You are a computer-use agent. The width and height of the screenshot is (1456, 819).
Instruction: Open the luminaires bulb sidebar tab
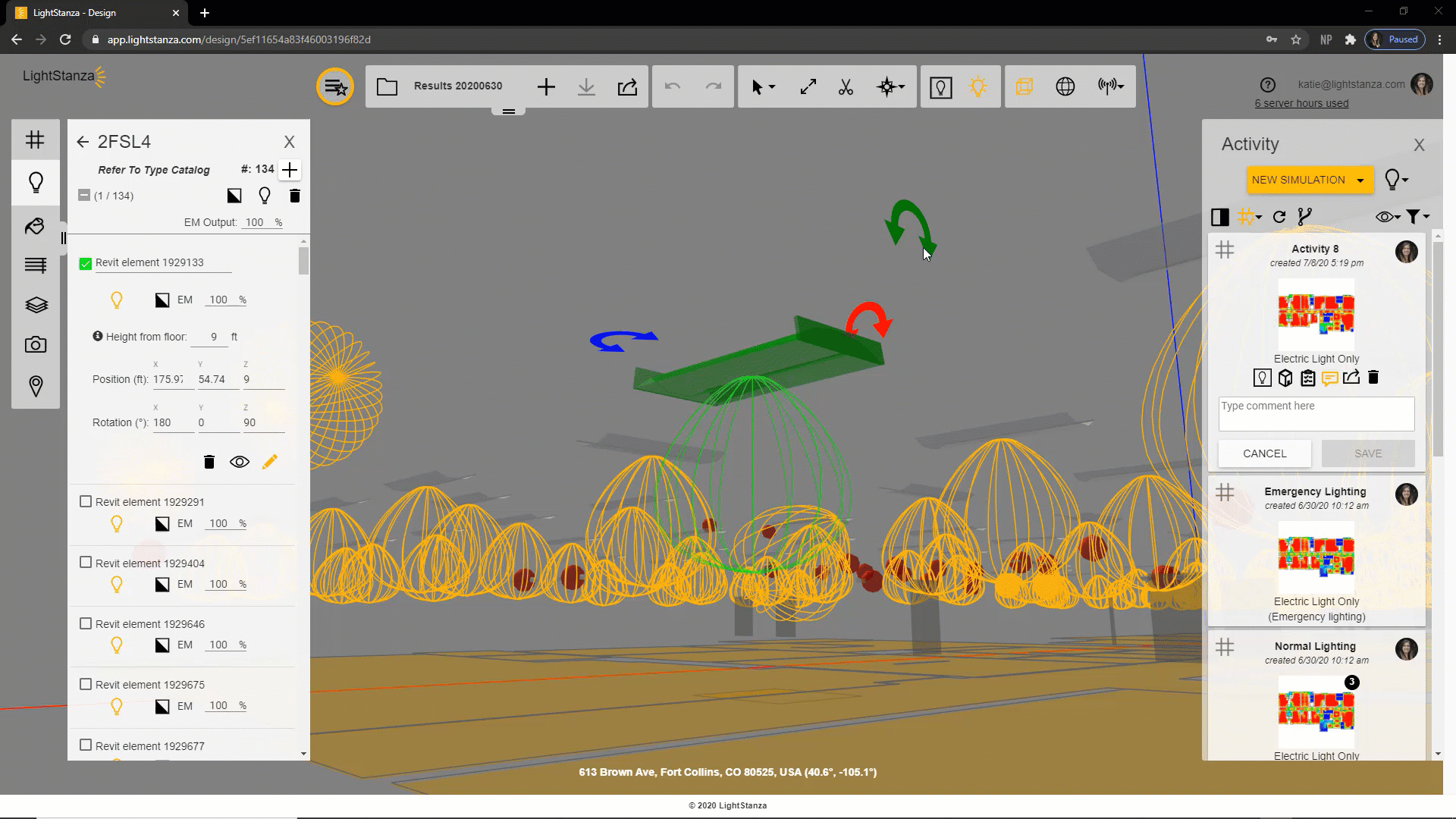coord(36,182)
